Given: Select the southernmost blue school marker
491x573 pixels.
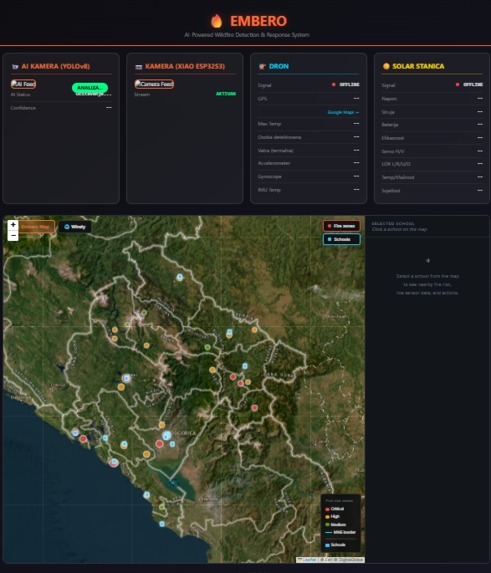Looking at the screenshot, I should tap(162, 524).
